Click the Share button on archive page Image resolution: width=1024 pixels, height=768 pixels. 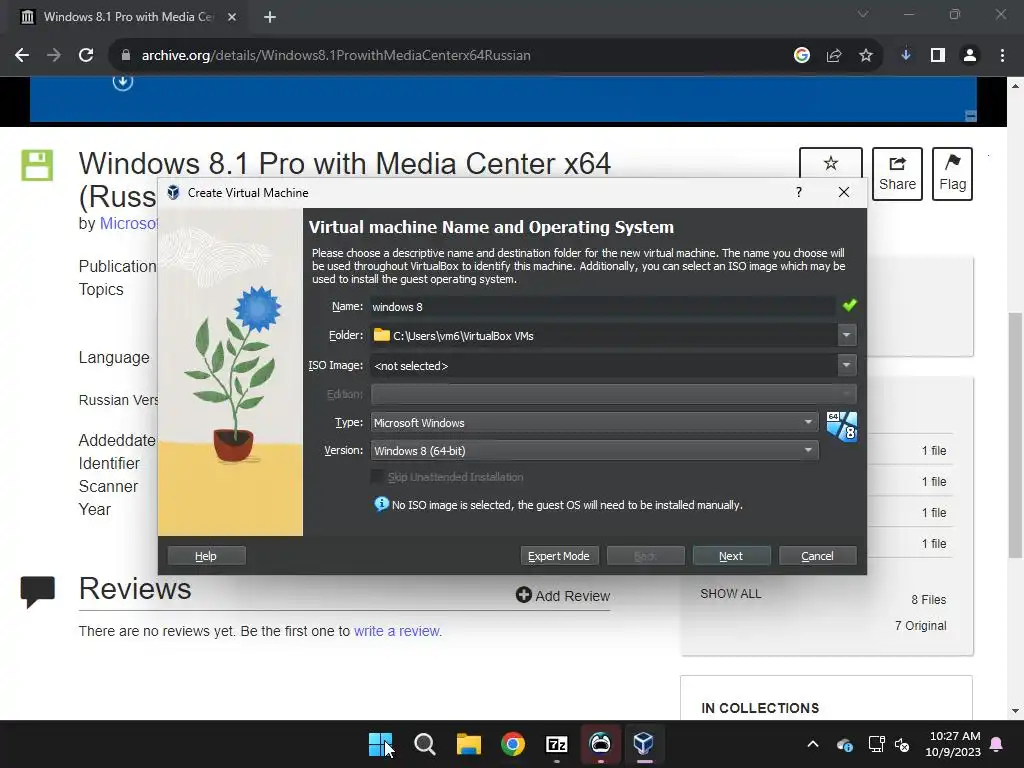(x=897, y=173)
